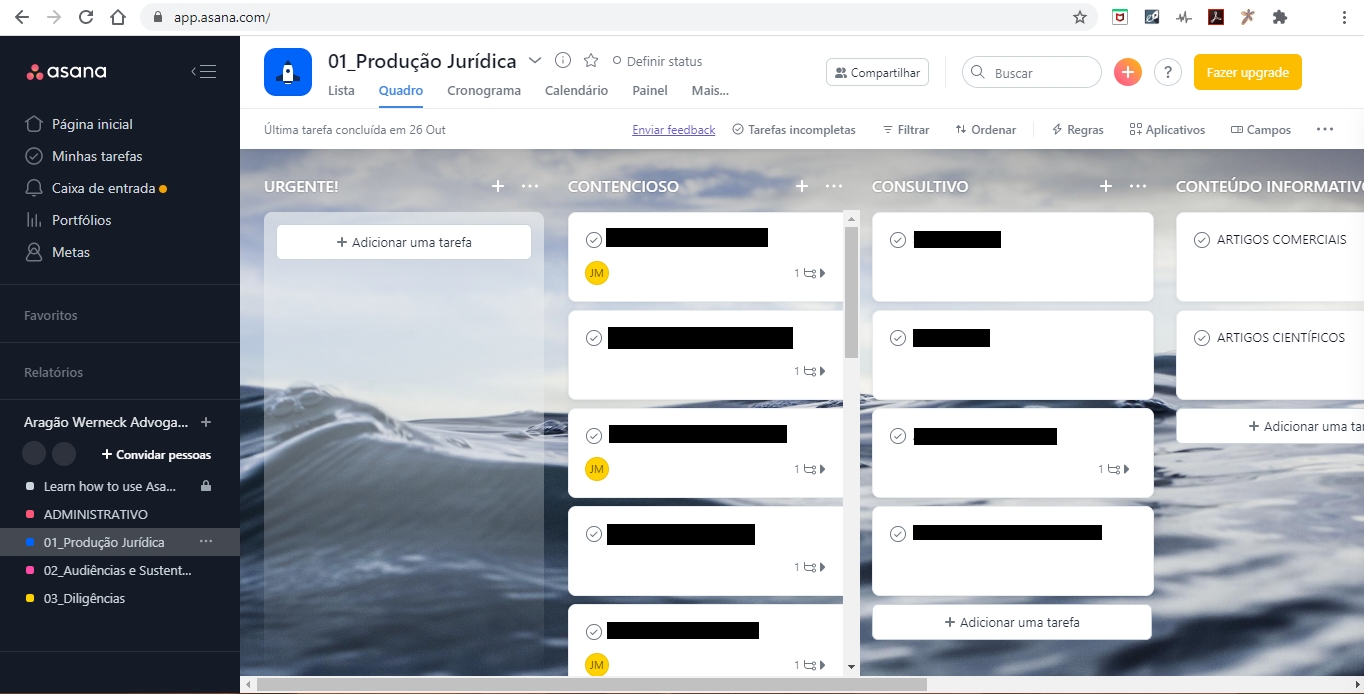Click the Fazer upgrade button
This screenshot has width=1364, height=694.
[1247, 72]
